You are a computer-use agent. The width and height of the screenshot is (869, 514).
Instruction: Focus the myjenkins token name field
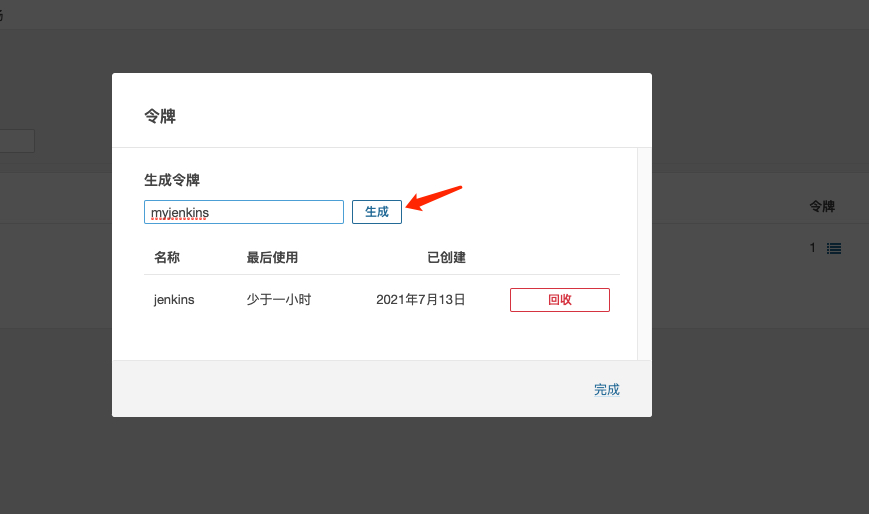coord(244,212)
